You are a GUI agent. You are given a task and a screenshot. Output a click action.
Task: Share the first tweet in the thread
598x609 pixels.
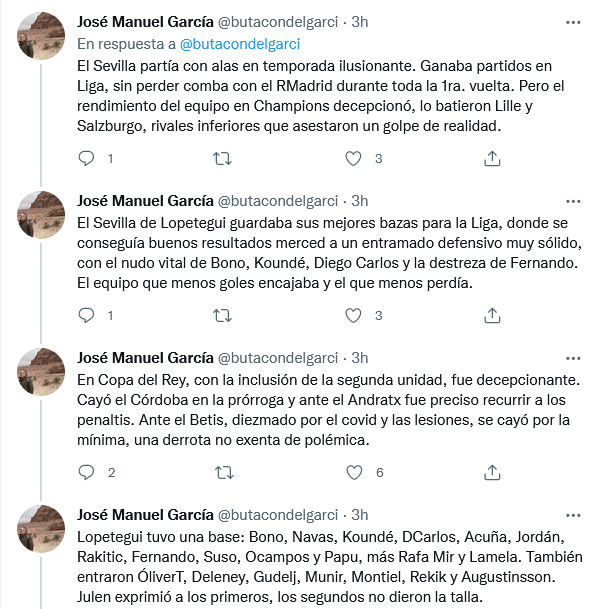pyautogui.click(x=492, y=158)
